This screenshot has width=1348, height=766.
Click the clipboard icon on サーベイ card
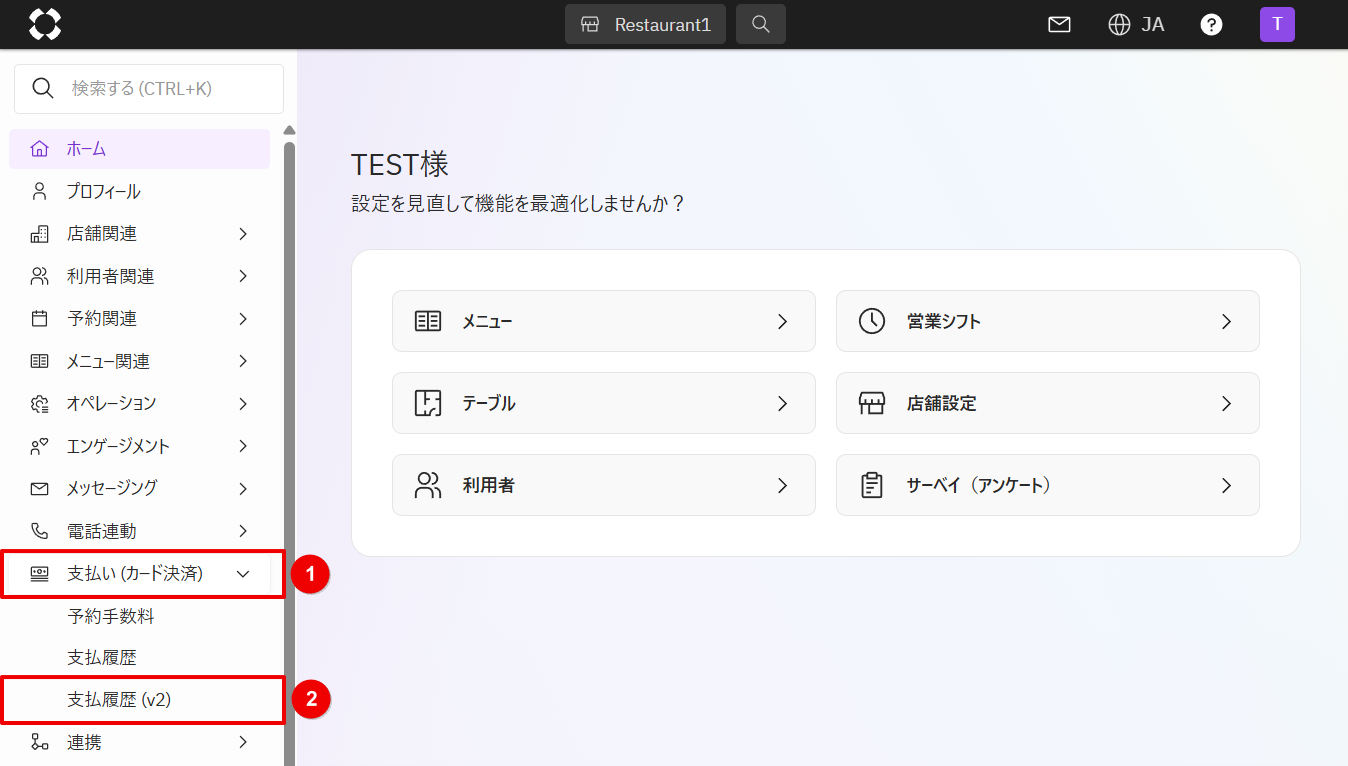(872, 485)
